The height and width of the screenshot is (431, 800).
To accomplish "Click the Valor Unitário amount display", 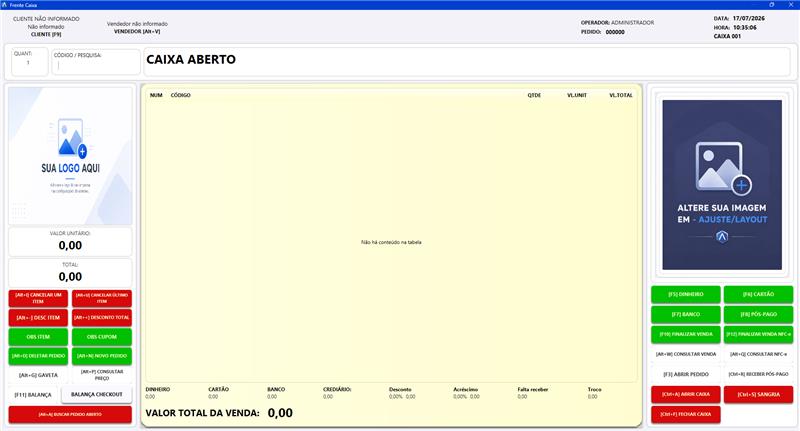I will [x=70, y=245].
